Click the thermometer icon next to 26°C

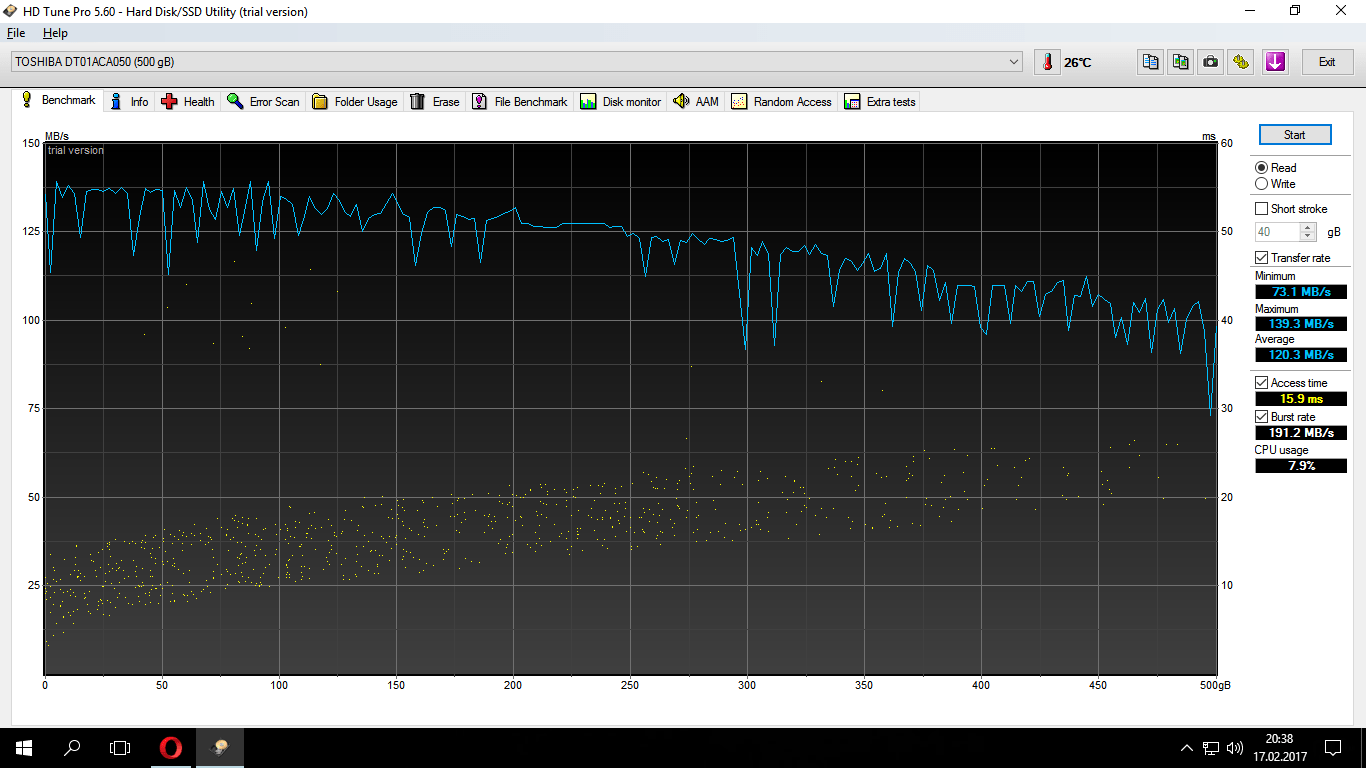1046,61
